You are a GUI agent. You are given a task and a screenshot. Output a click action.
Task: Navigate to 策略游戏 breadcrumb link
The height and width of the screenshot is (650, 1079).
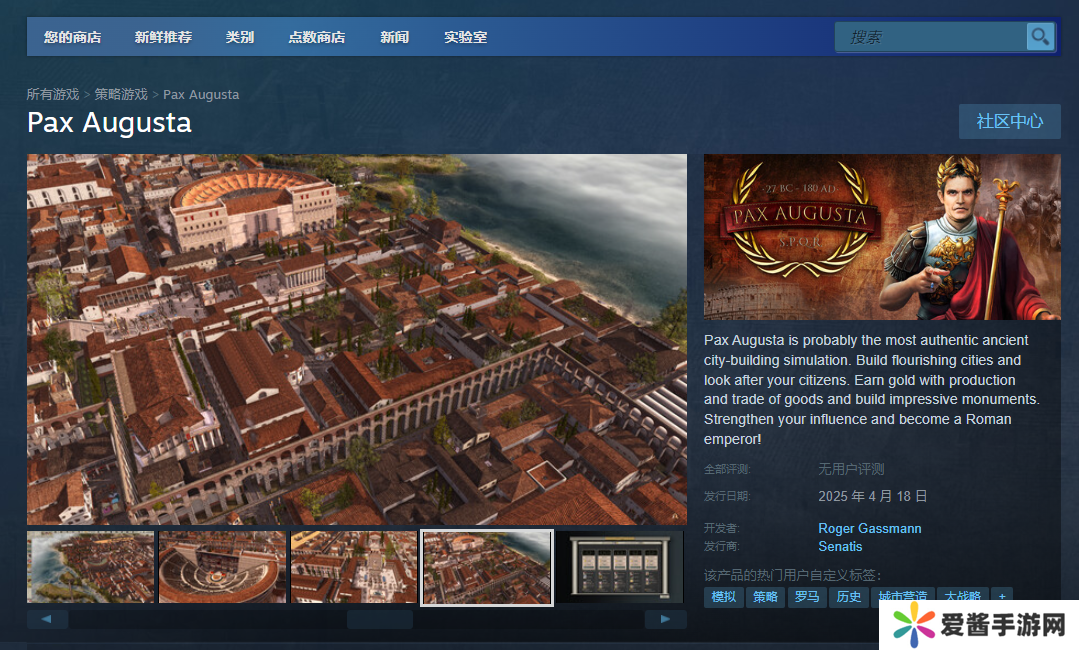[x=121, y=94]
